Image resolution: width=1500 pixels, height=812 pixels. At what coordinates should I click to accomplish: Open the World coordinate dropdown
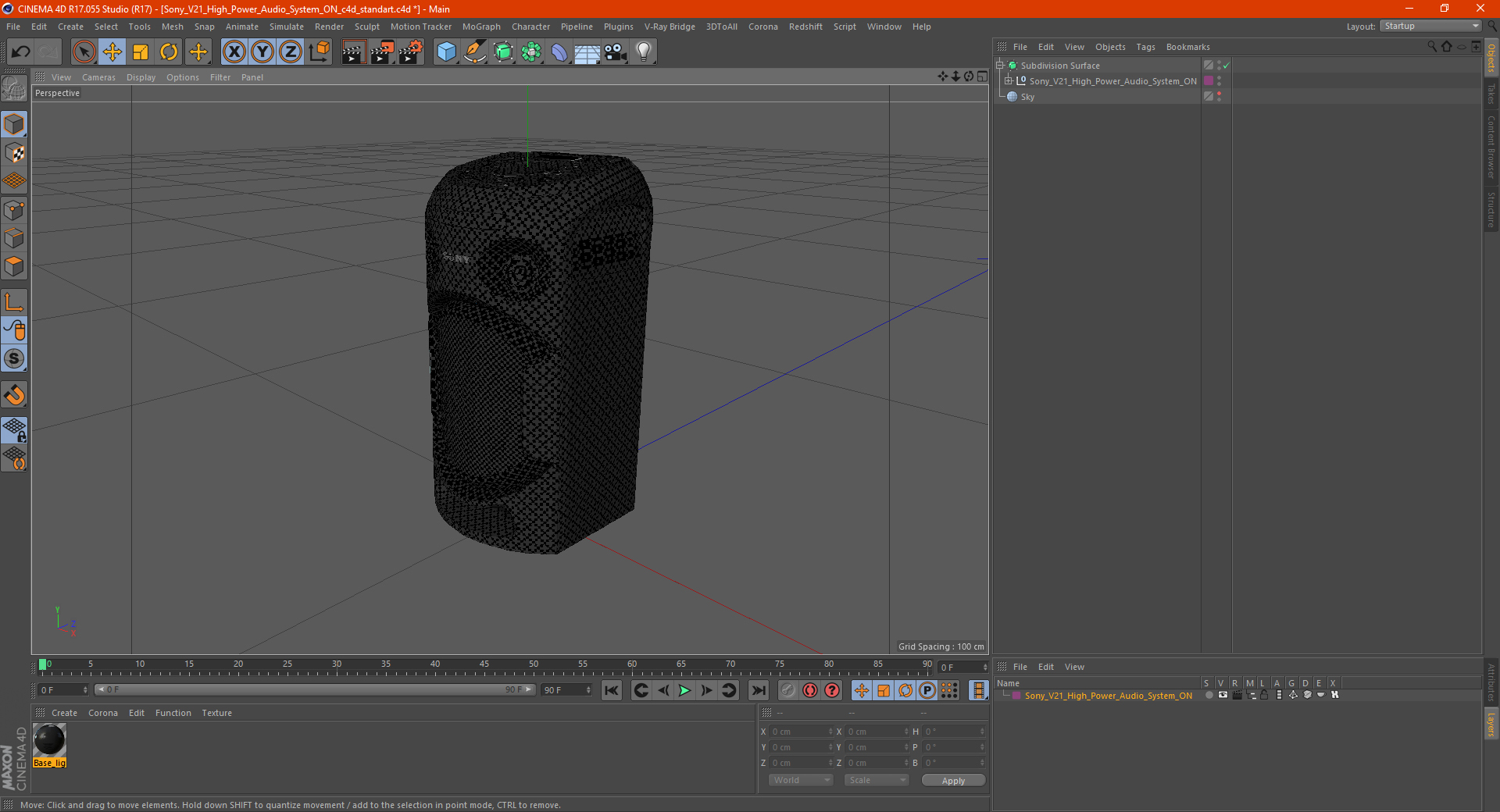(801, 780)
